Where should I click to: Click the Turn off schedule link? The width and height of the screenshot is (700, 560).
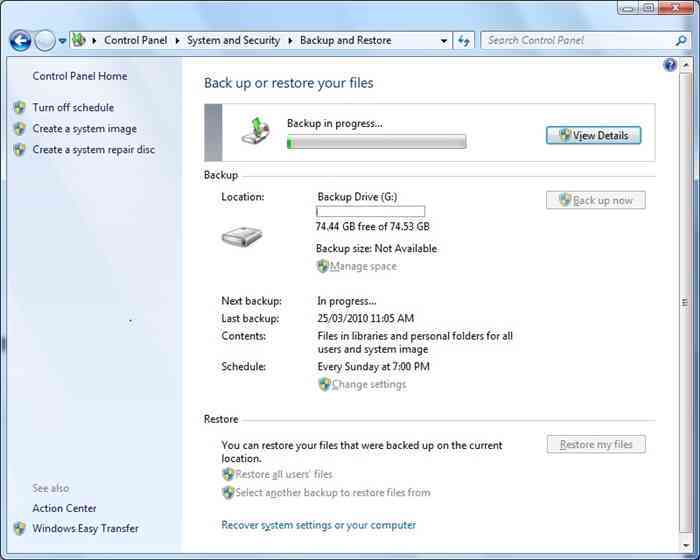coord(73,107)
